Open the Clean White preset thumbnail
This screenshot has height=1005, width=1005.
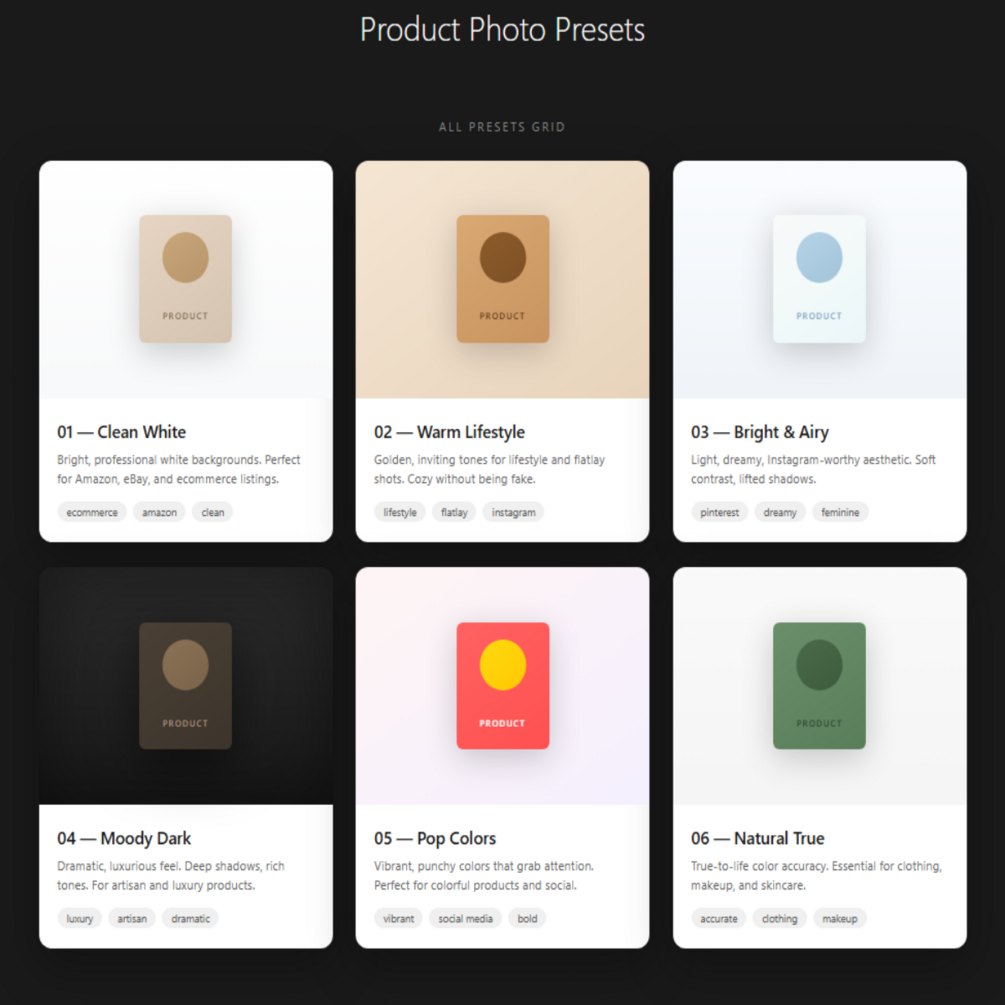[185, 279]
